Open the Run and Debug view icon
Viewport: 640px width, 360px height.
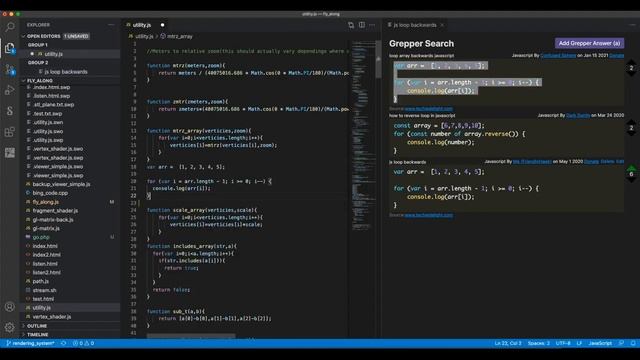click(x=10, y=90)
